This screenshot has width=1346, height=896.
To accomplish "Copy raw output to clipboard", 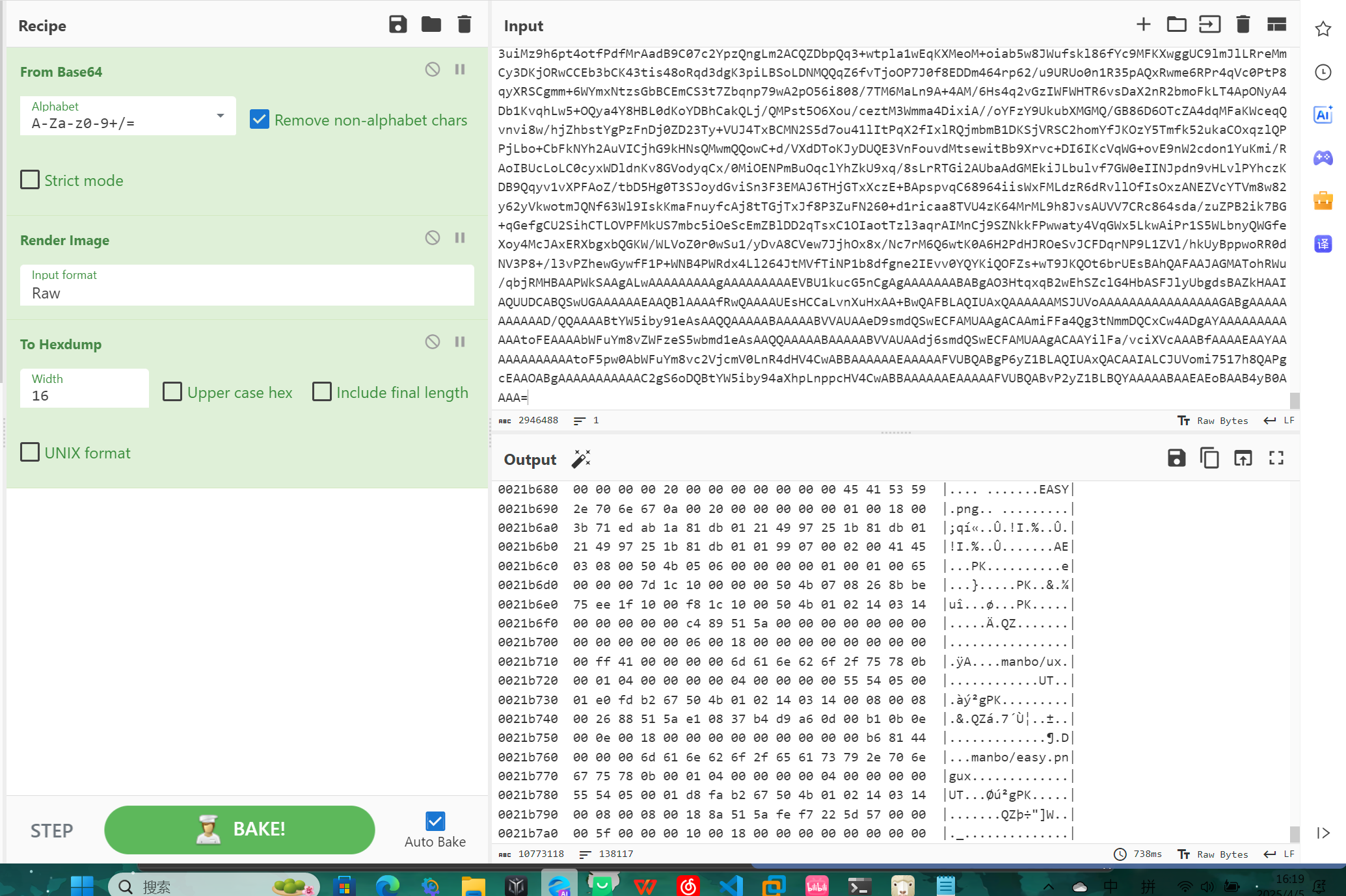I will click(1209, 458).
